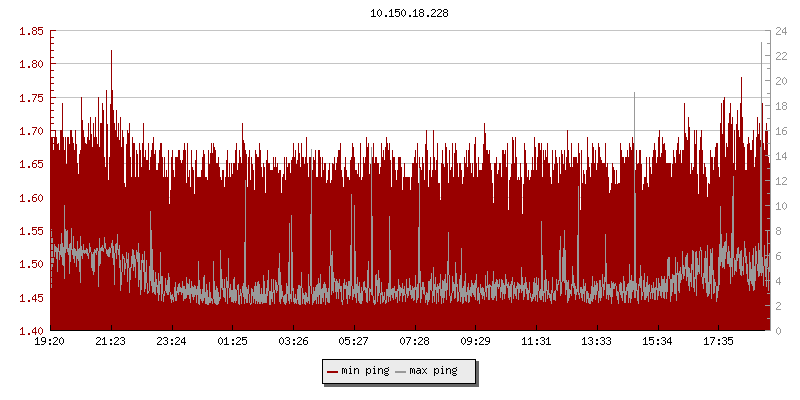800x400 pixels.
Task: Click the 13:33 time axis label
Action: (597, 342)
